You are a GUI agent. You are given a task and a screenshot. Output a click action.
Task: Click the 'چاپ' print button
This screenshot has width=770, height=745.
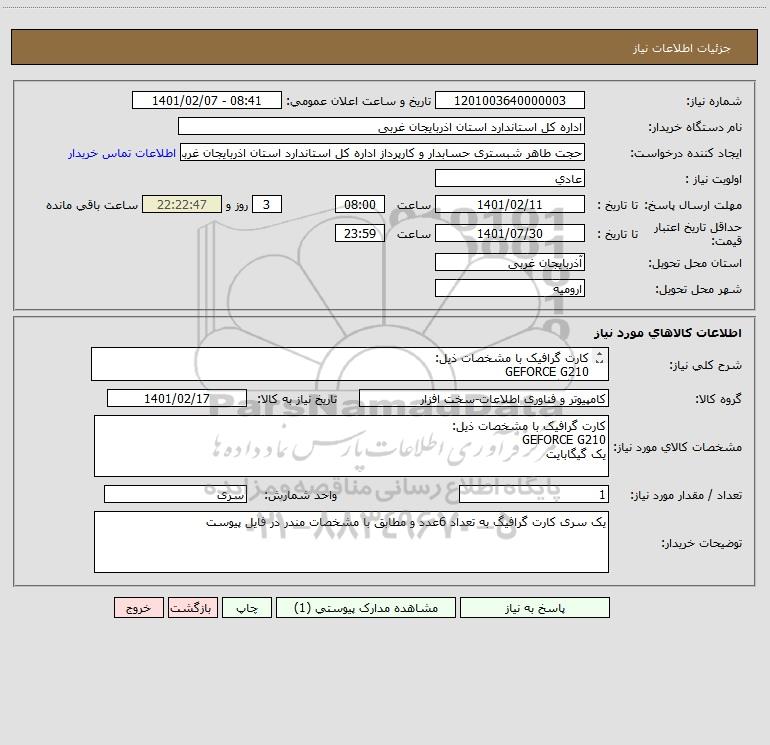[x=247, y=608]
